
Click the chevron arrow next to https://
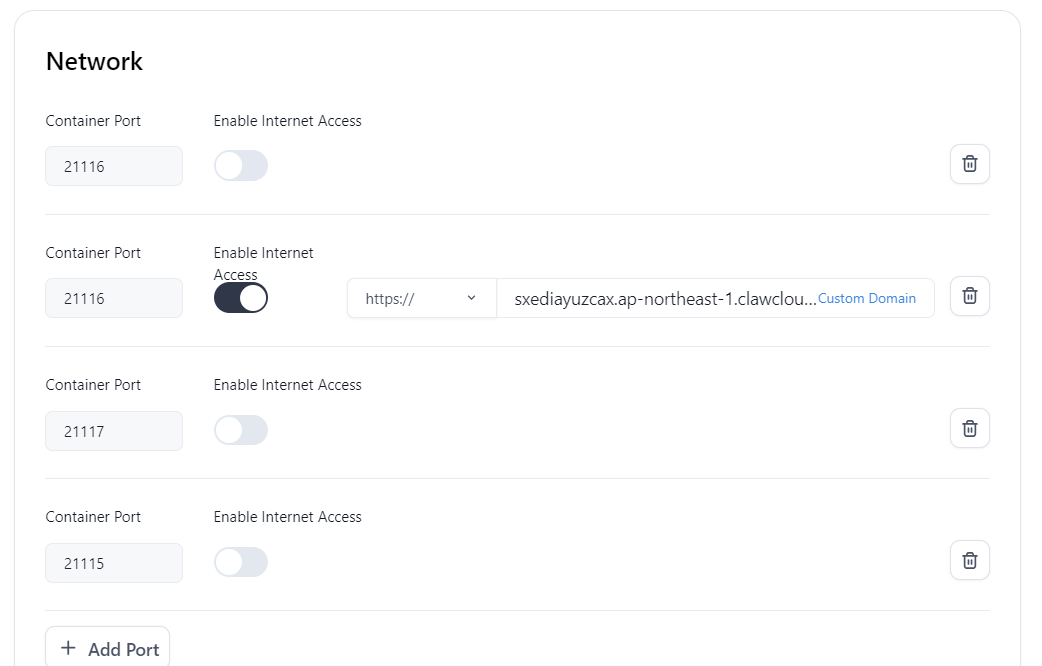point(471,298)
